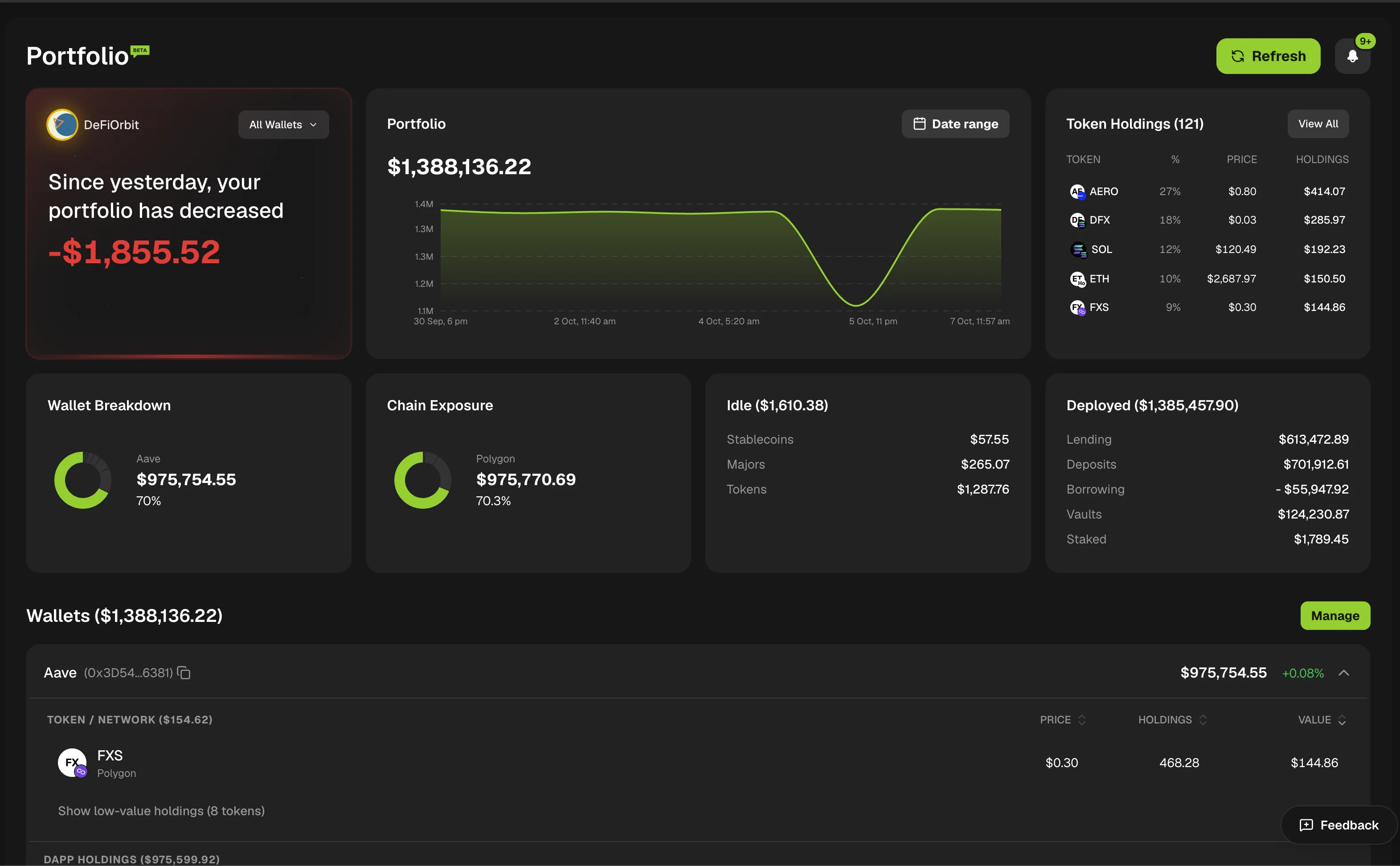Click the Refresh button
This screenshot has height=866, width=1400.
pos(1268,56)
